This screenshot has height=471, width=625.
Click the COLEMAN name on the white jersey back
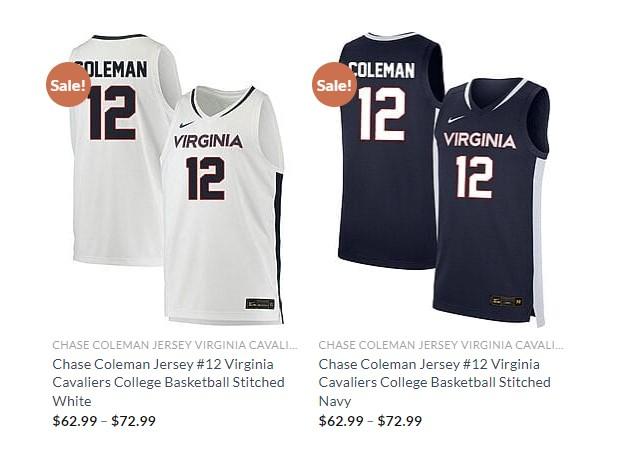coord(111,69)
